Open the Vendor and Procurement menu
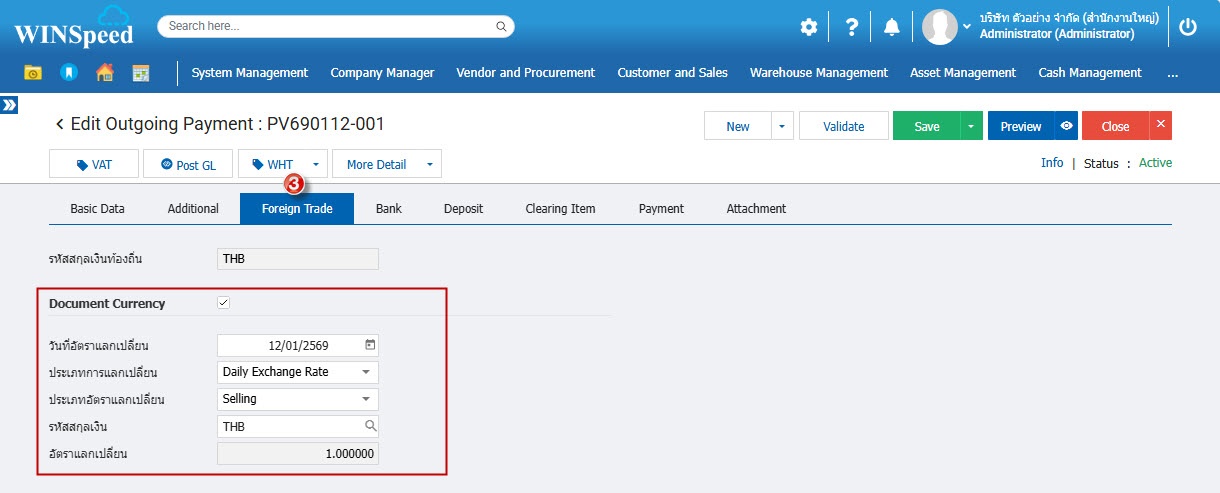The width and height of the screenshot is (1220, 493). (x=525, y=73)
